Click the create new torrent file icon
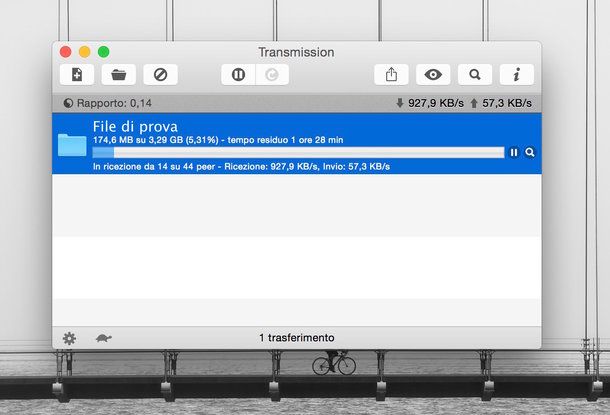This screenshot has height=415, width=610. point(77,74)
